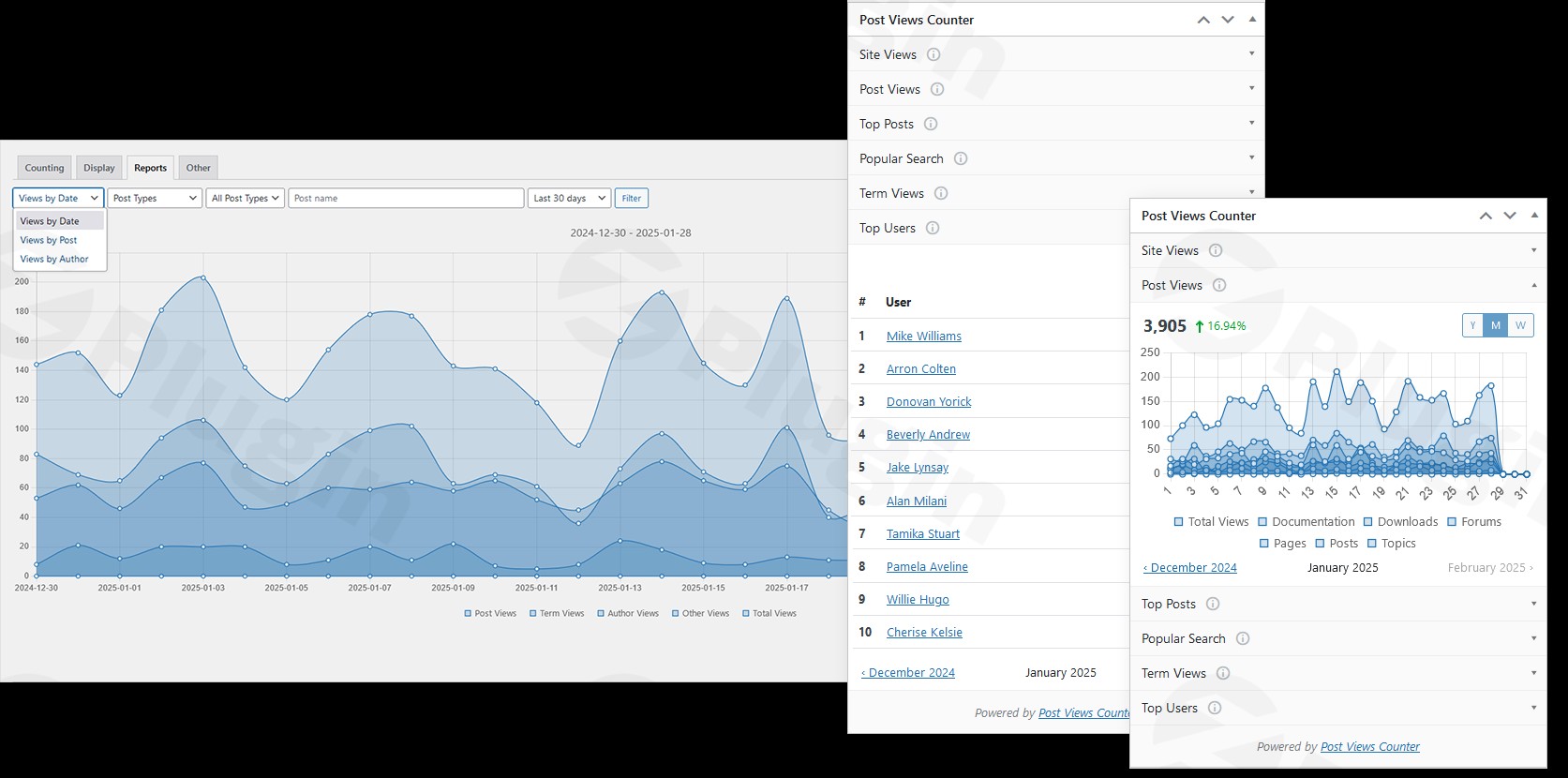Toggle back Post Views Counter widget panel
The image size is (1568, 778).
point(1252,19)
